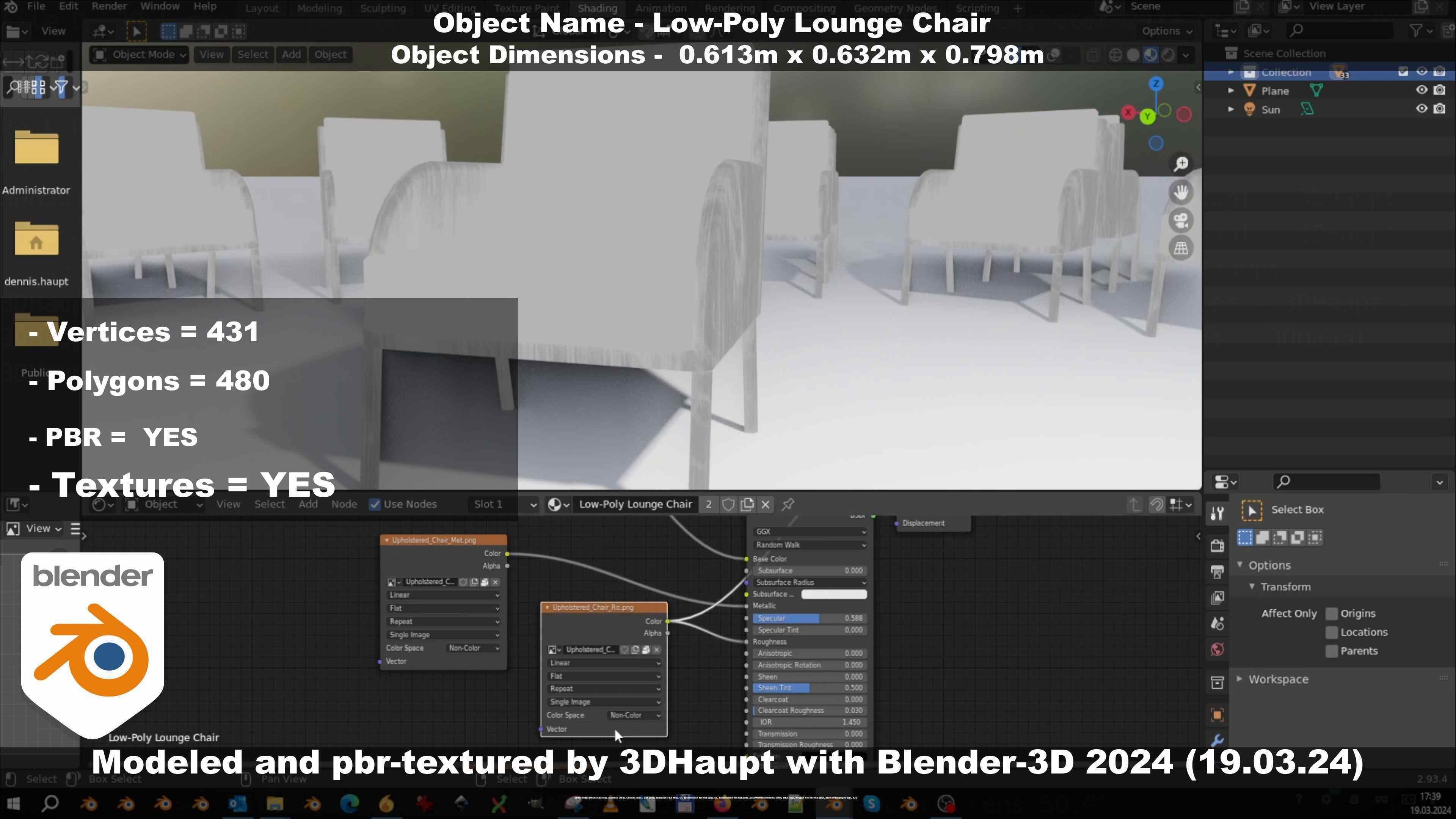Image resolution: width=1456 pixels, height=819 pixels.
Task: Open Windows Start menu
Action: coord(13,804)
